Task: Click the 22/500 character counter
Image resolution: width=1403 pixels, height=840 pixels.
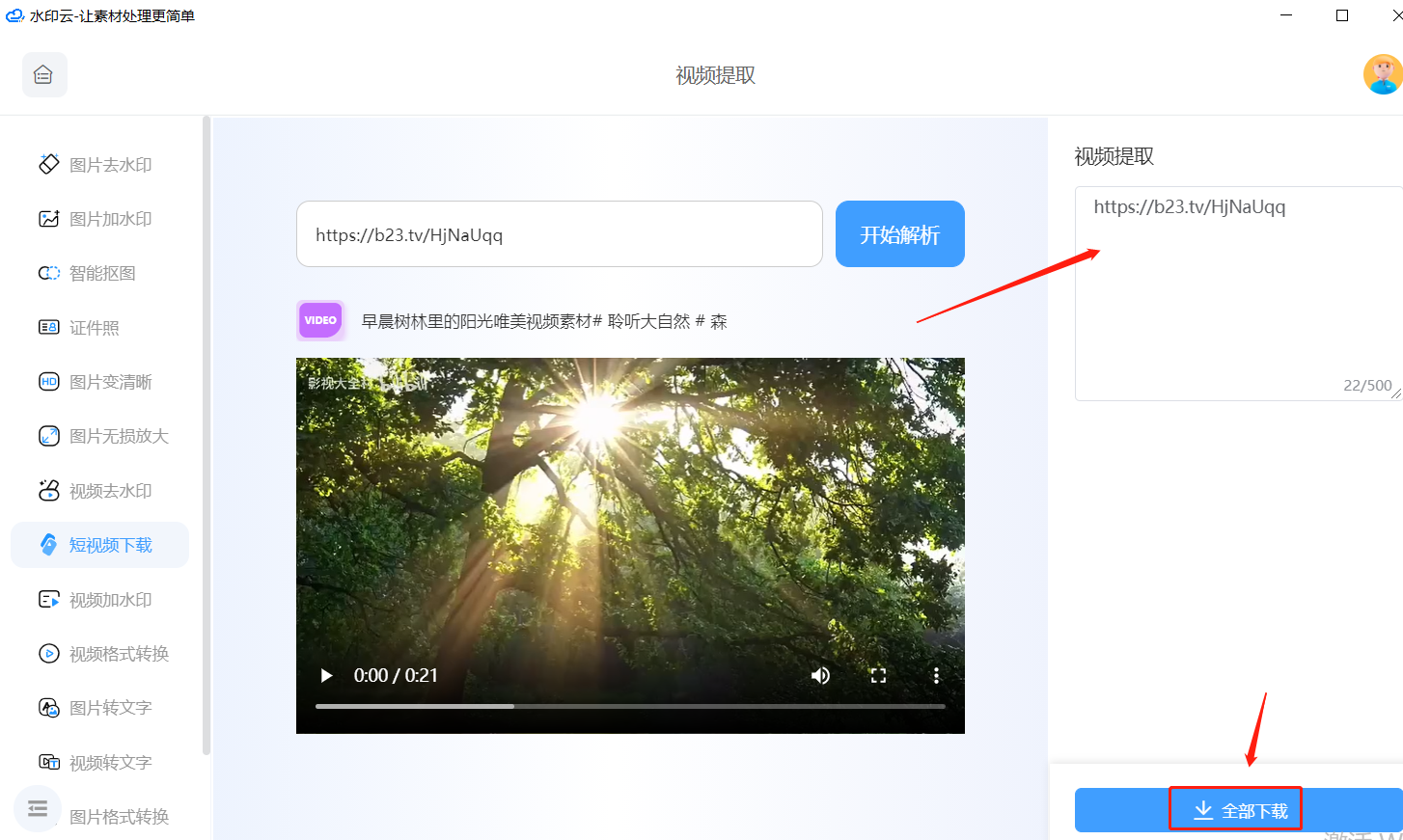Action: point(1367,385)
